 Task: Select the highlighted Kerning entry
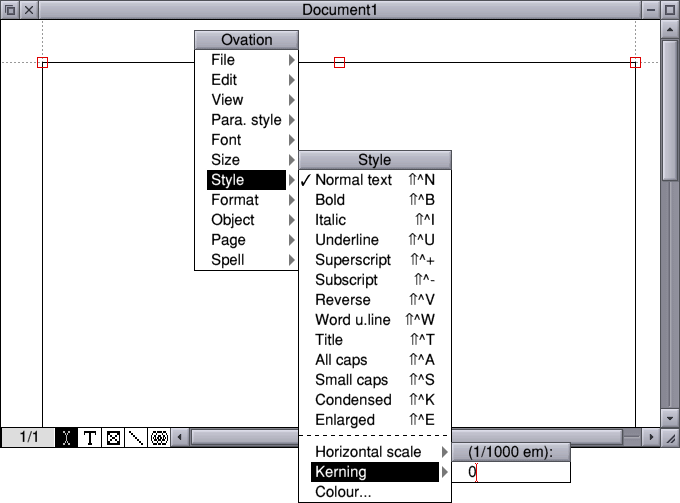375,472
